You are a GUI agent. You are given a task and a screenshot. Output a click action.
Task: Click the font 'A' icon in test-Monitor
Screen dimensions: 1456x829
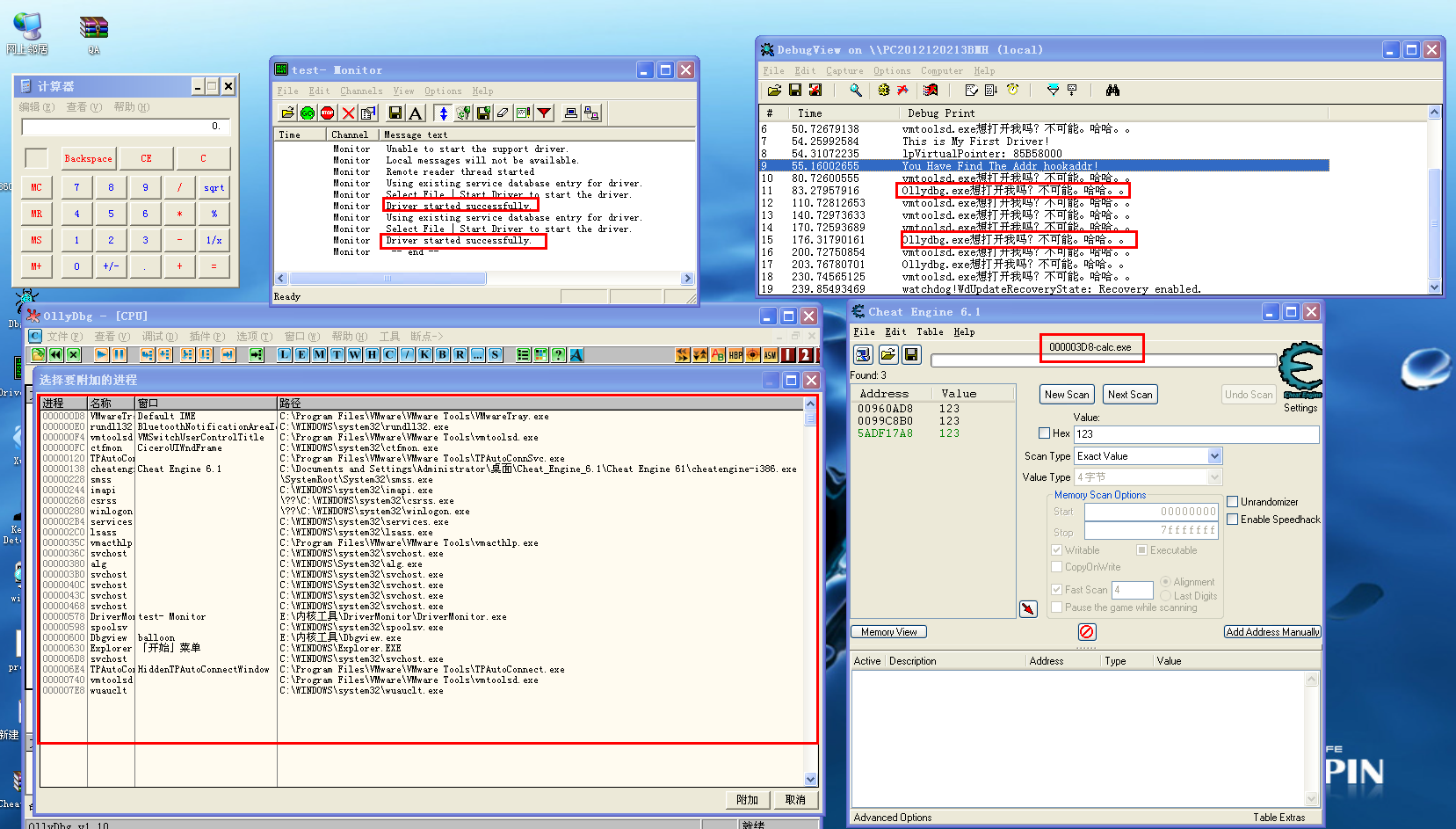416,113
